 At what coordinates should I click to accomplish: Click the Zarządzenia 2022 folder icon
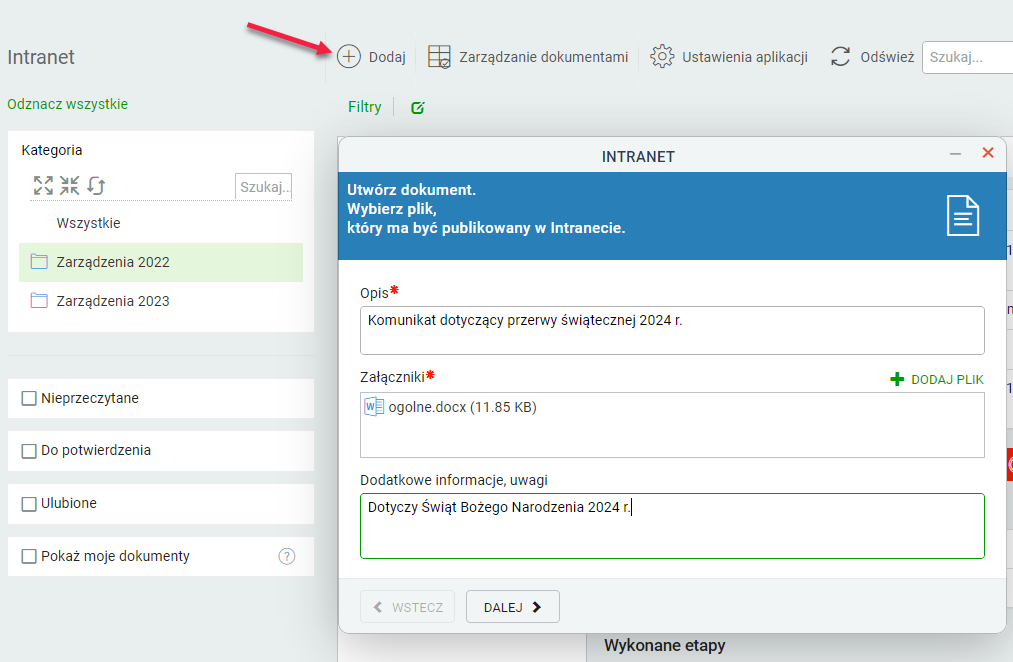[x=39, y=262]
